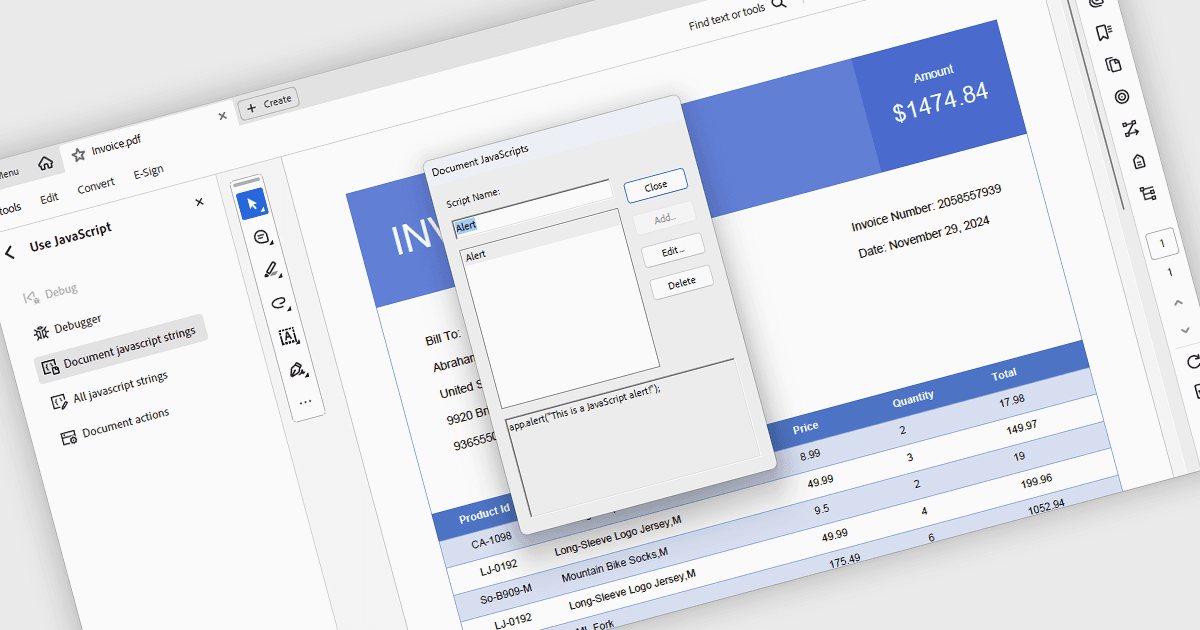
Task: Open All javascript strings
Action: (109, 389)
